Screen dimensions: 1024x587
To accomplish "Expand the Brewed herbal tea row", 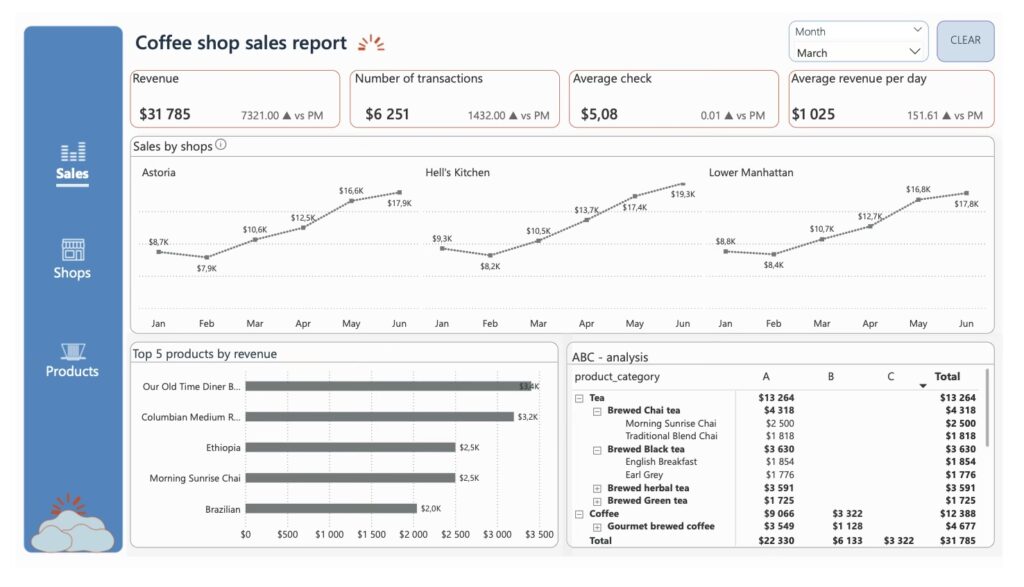I will pyautogui.click(x=597, y=488).
